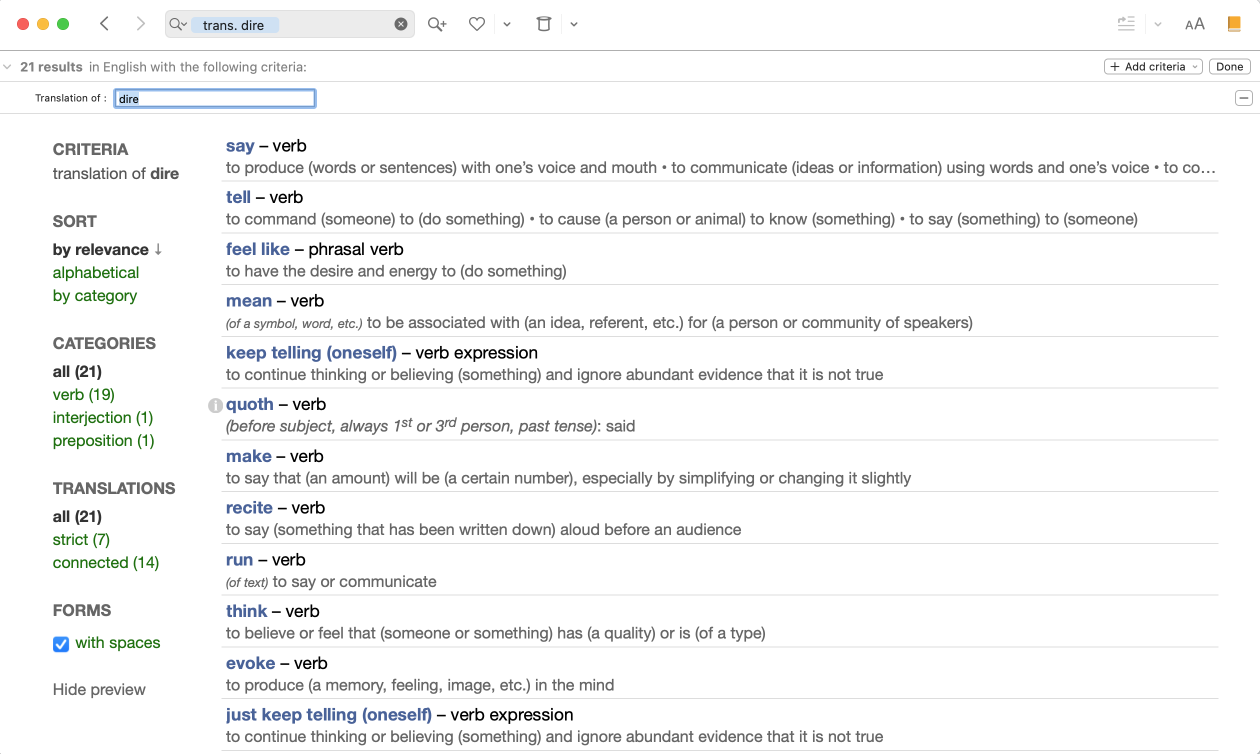Image resolution: width=1260 pixels, height=754 pixels.
Task: Click the advanced search magnifier-plus icon
Action: (x=437, y=24)
